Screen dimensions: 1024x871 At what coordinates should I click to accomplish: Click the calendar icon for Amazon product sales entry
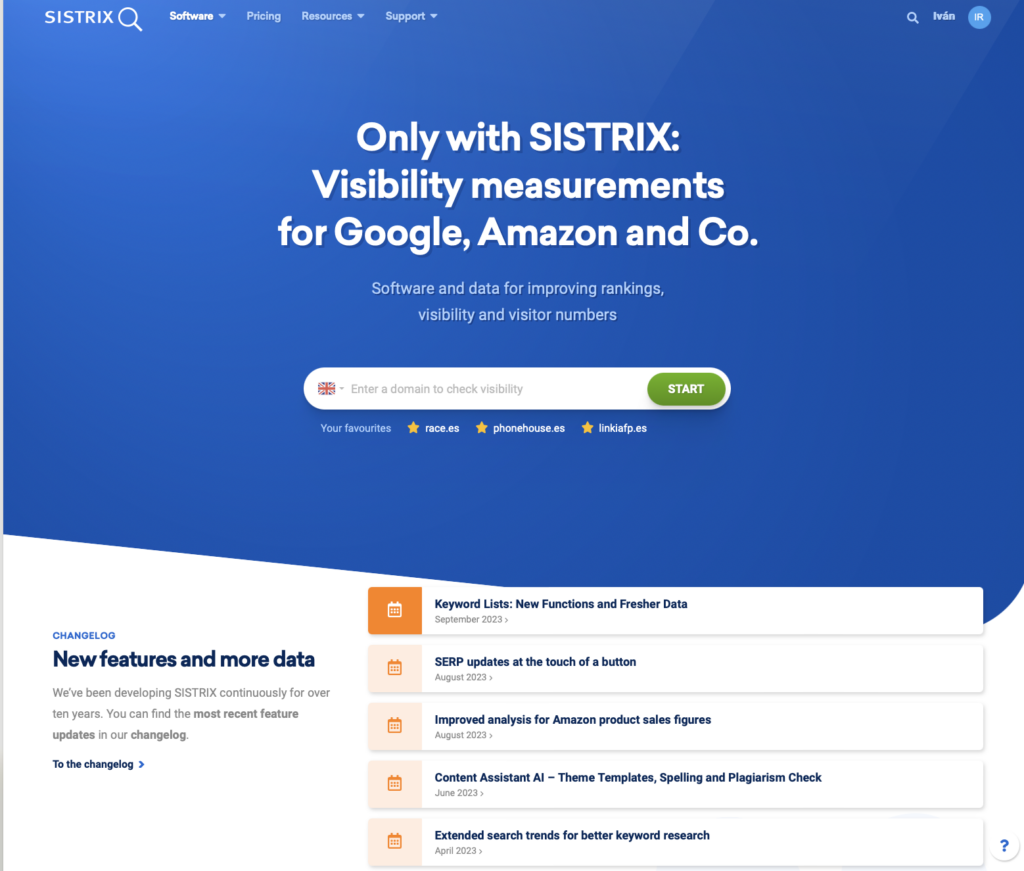[x=394, y=725]
